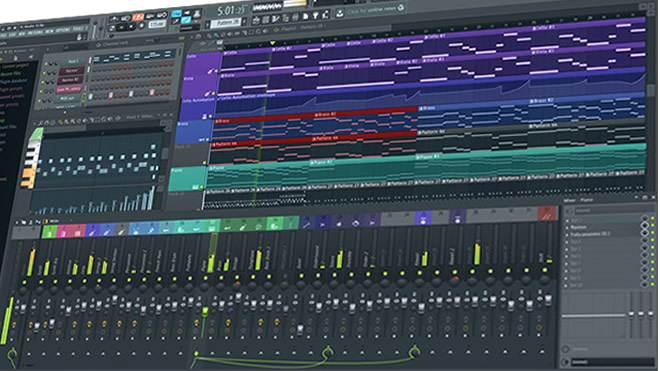This screenshot has width=660, height=371.
Task: Mute the Cello Automation track LED
Action: 210,116
